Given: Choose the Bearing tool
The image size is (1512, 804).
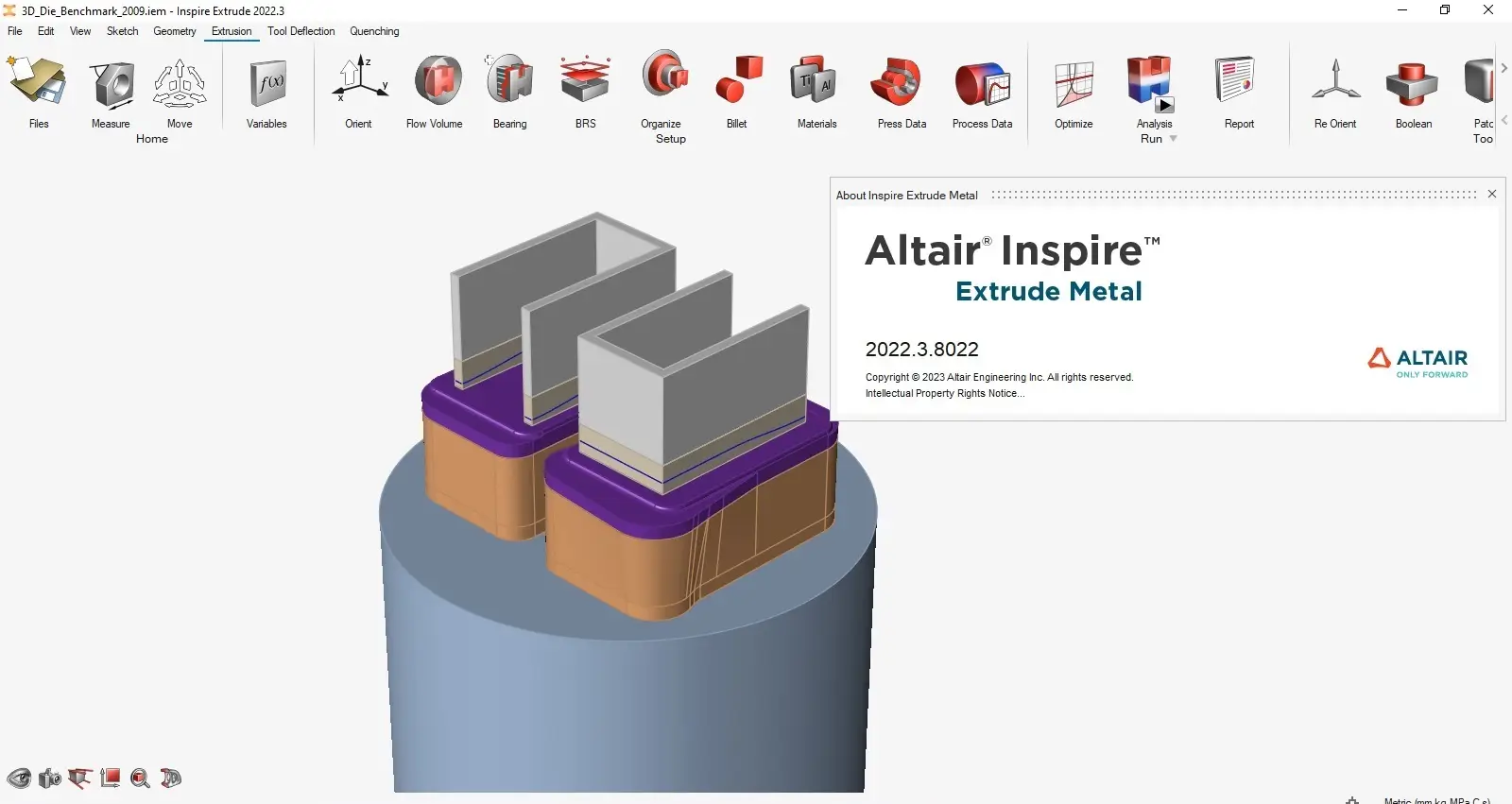Looking at the screenshot, I should click(510, 81).
